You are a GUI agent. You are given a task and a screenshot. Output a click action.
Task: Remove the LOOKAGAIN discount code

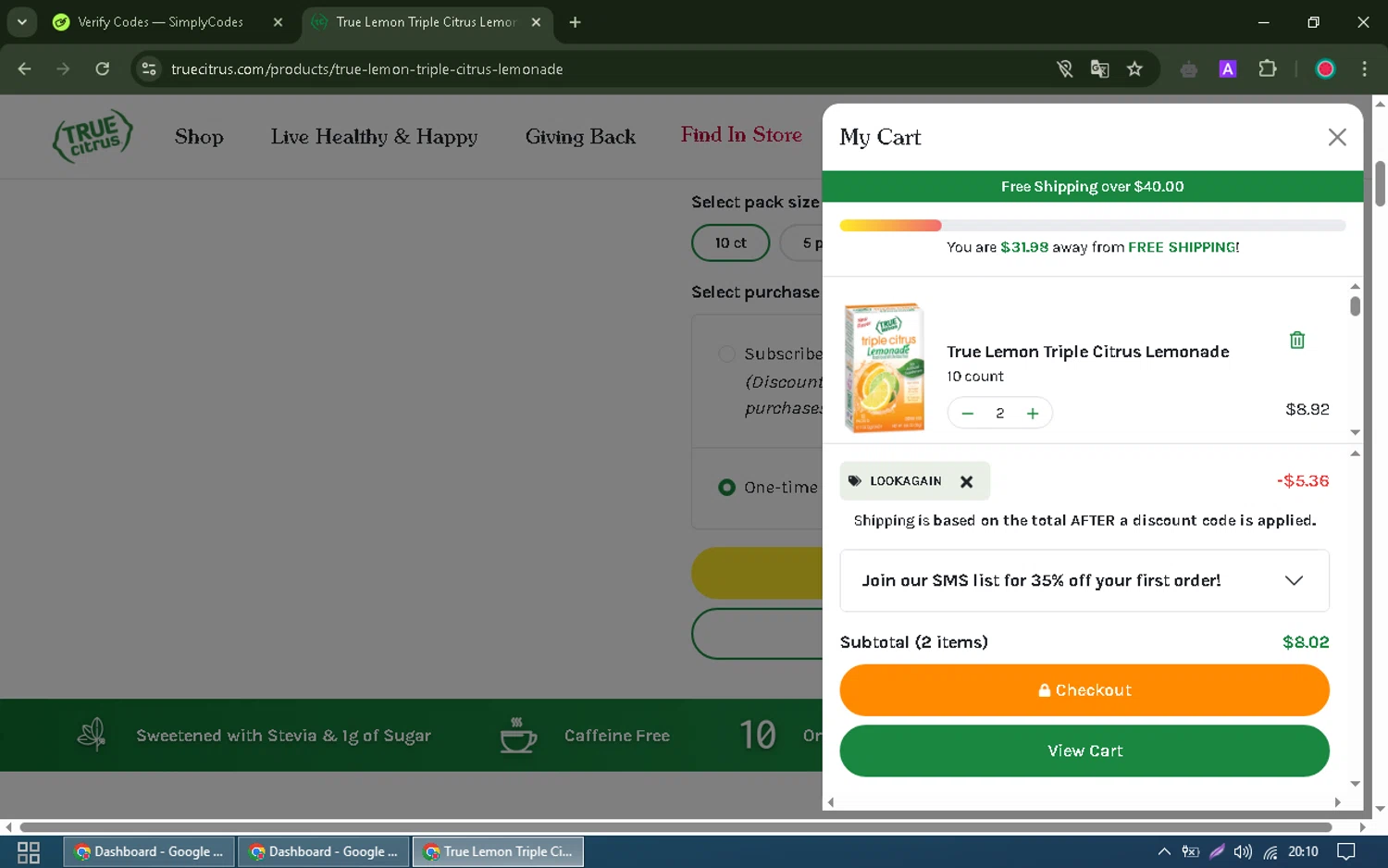coord(966,481)
